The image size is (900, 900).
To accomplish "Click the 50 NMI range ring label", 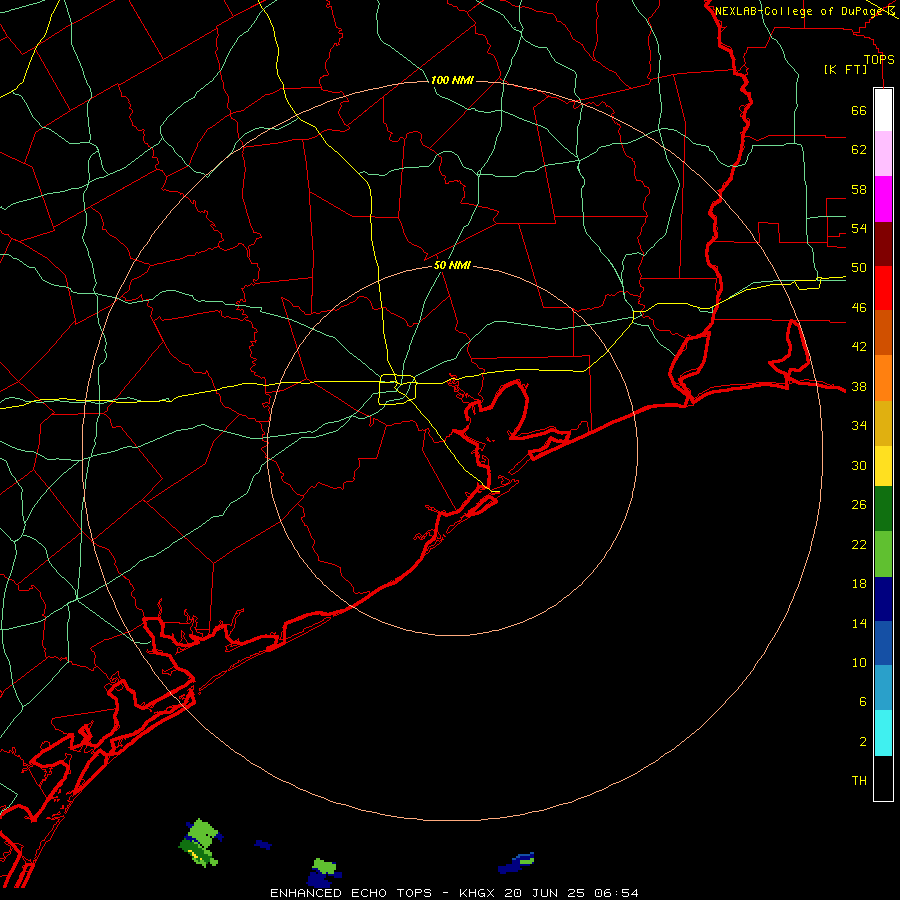I will [452, 265].
